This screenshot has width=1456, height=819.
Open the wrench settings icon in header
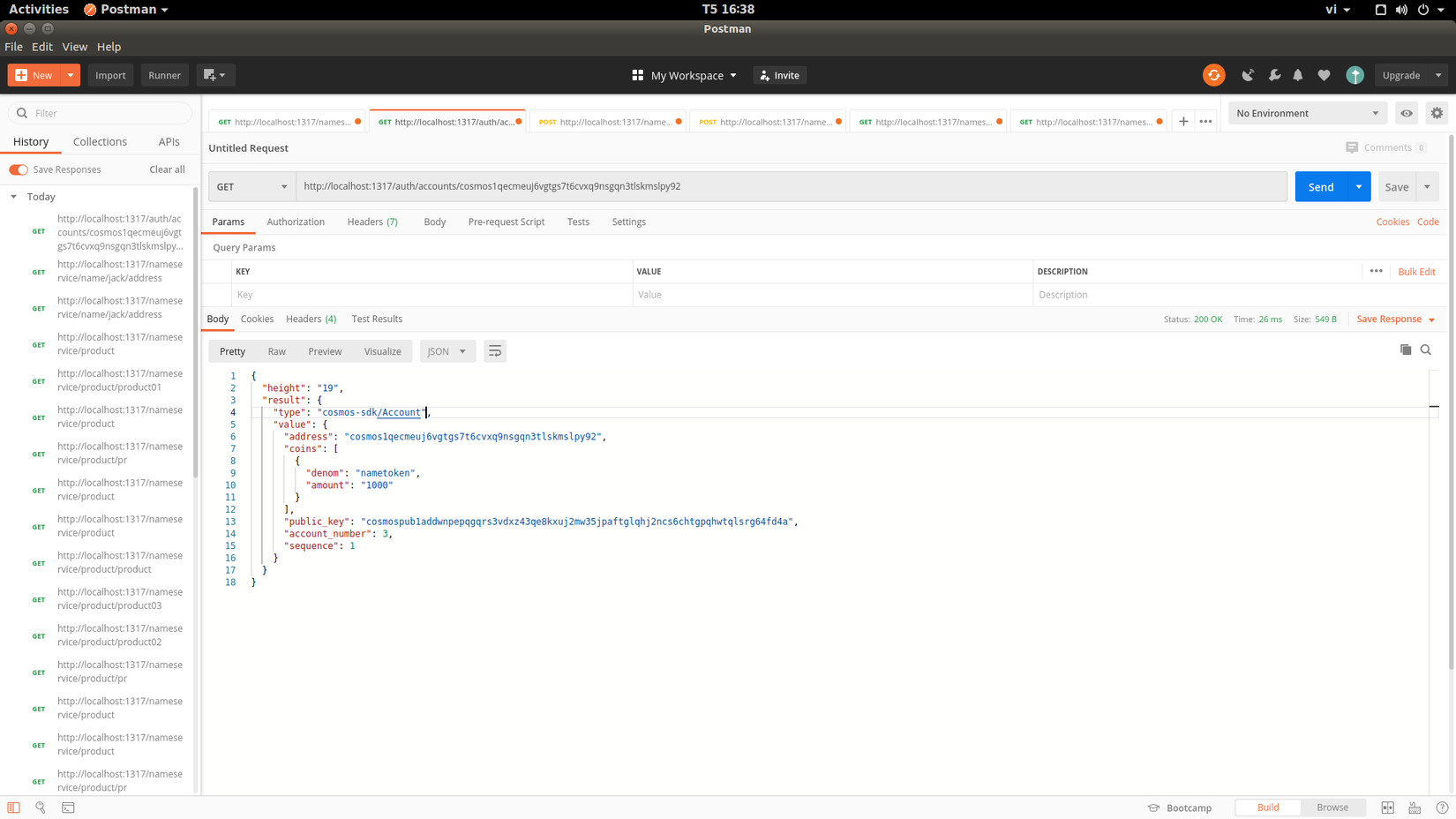(1274, 75)
